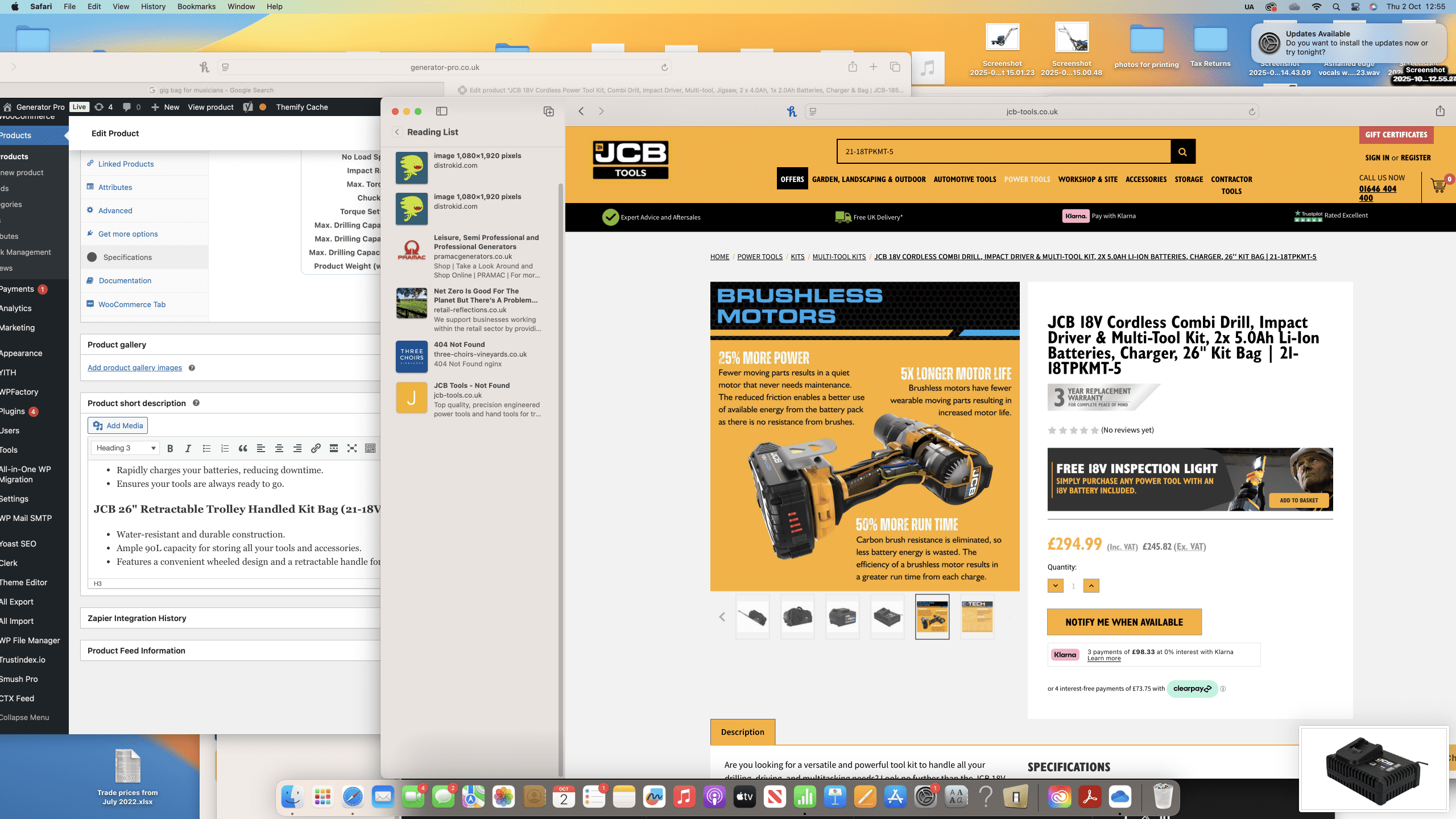Click the insert link icon
The height and width of the screenshot is (819, 1456).
[x=316, y=448]
